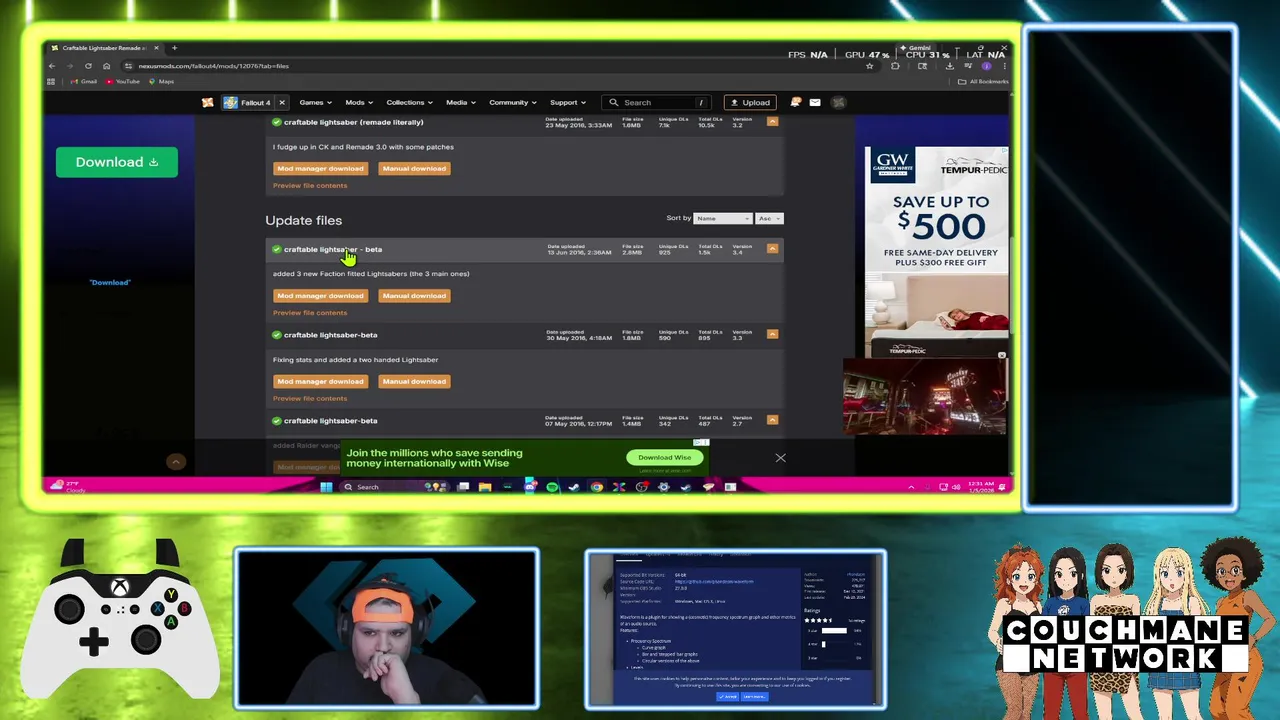Collapse the craftable lightsaber - beta 3.4 file
Screen dimensions: 1280x720
click(772, 248)
